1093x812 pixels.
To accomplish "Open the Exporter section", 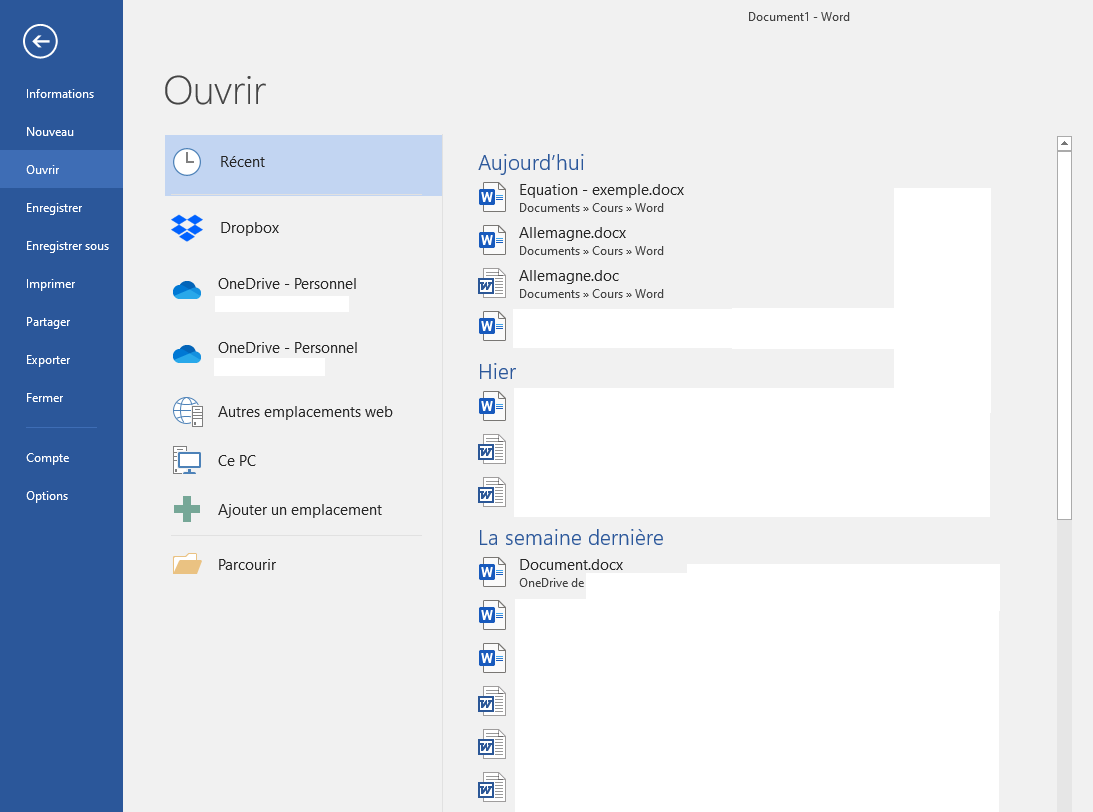I will tap(48, 360).
